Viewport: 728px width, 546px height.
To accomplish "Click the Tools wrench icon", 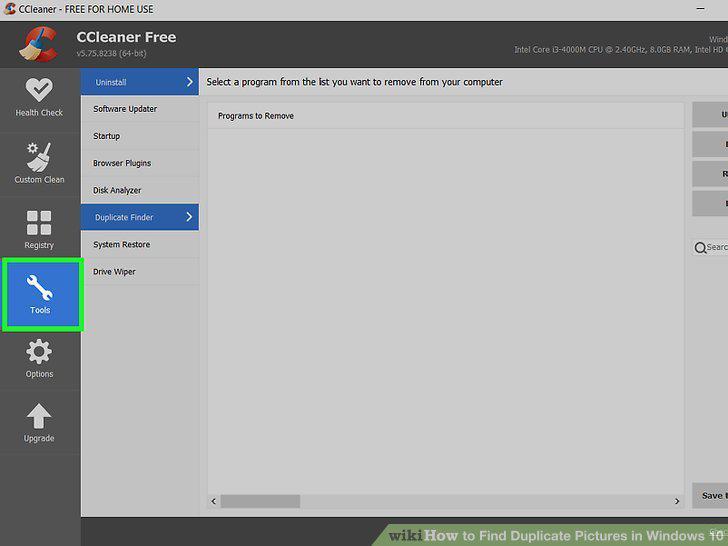I will [x=39, y=288].
